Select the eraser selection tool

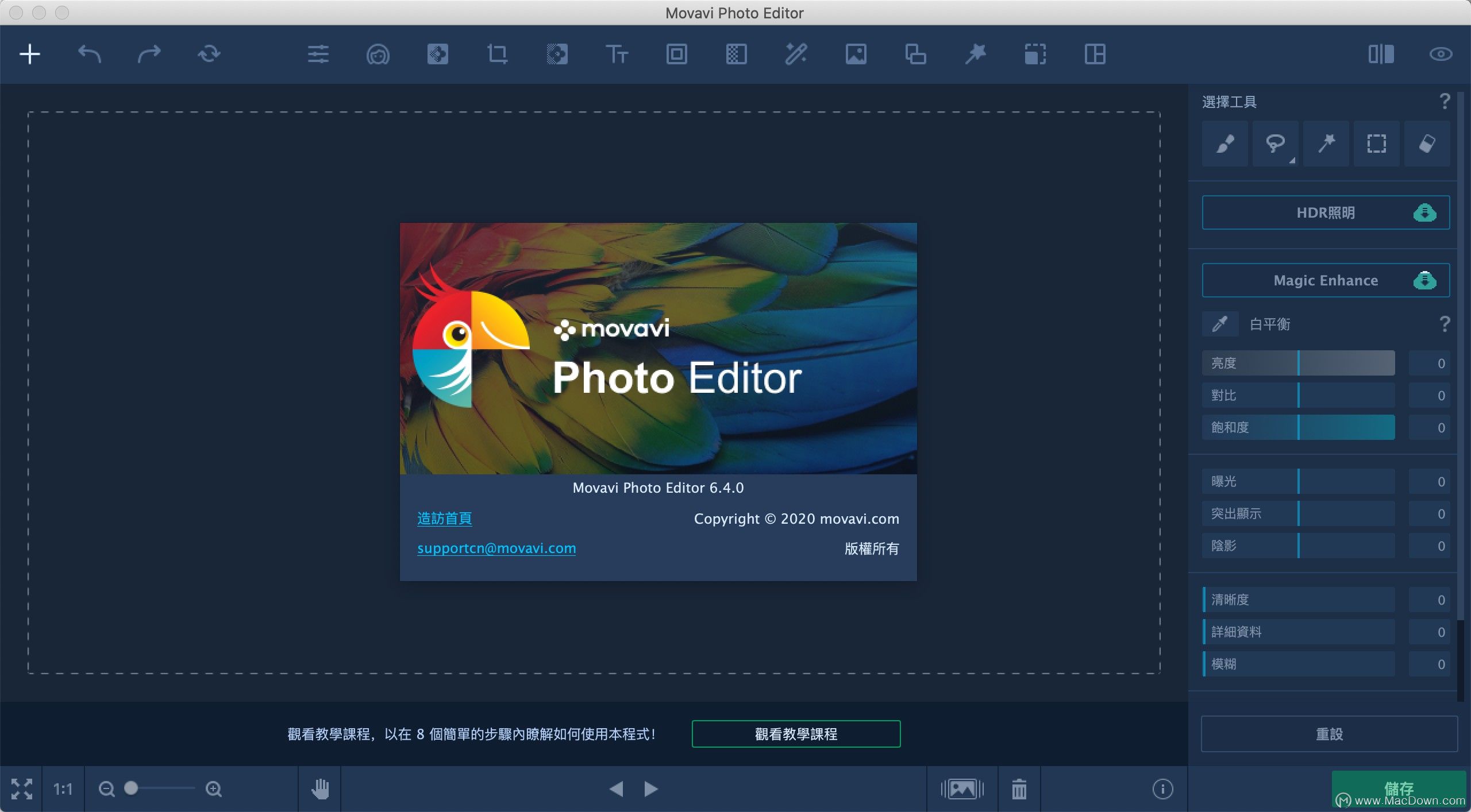[1427, 144]
